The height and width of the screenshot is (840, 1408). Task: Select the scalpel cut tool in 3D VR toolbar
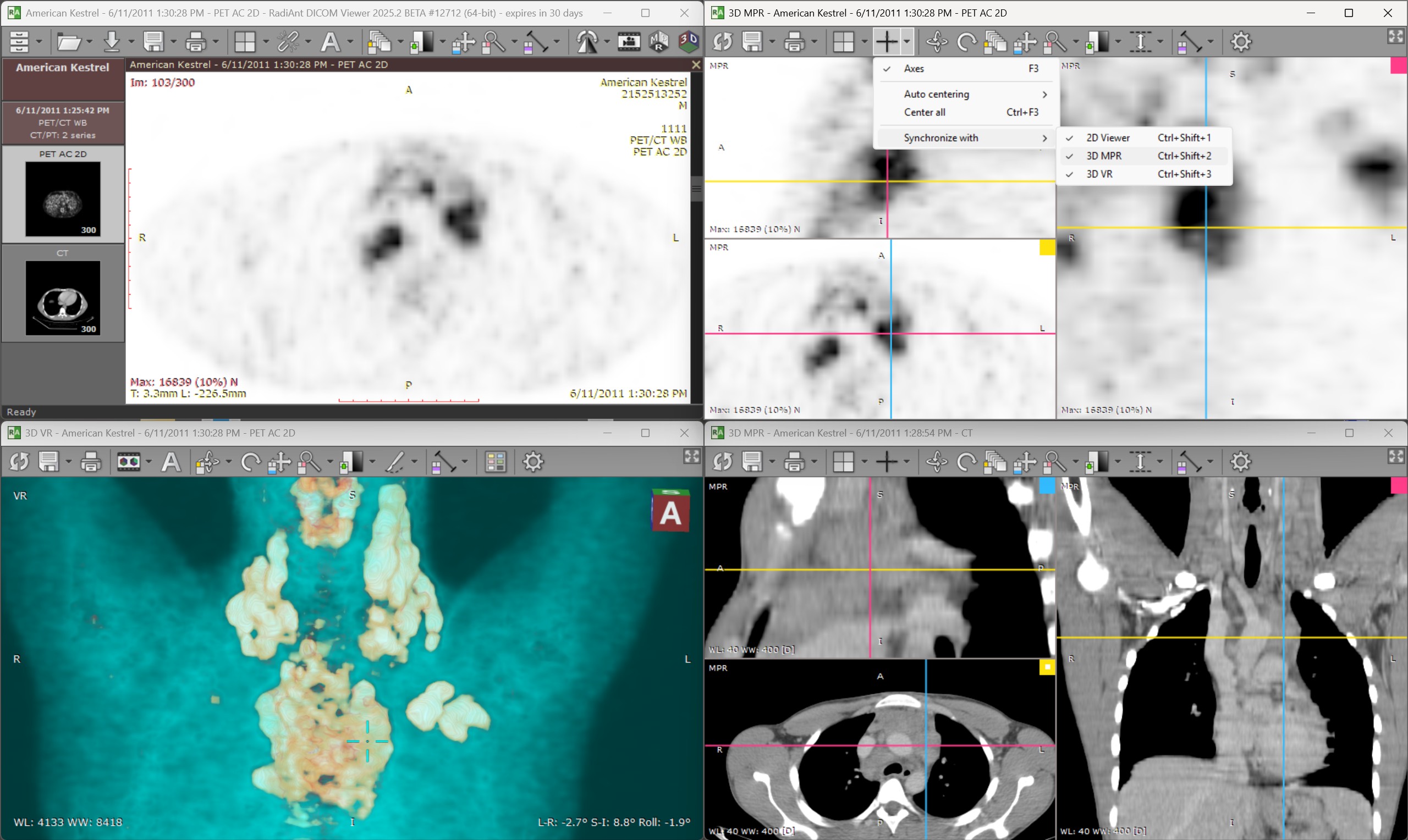394,462
